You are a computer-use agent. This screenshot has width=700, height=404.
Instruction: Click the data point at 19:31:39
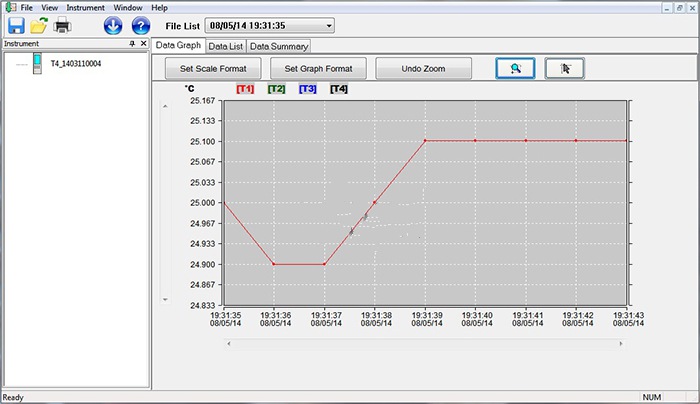point(425,141)
